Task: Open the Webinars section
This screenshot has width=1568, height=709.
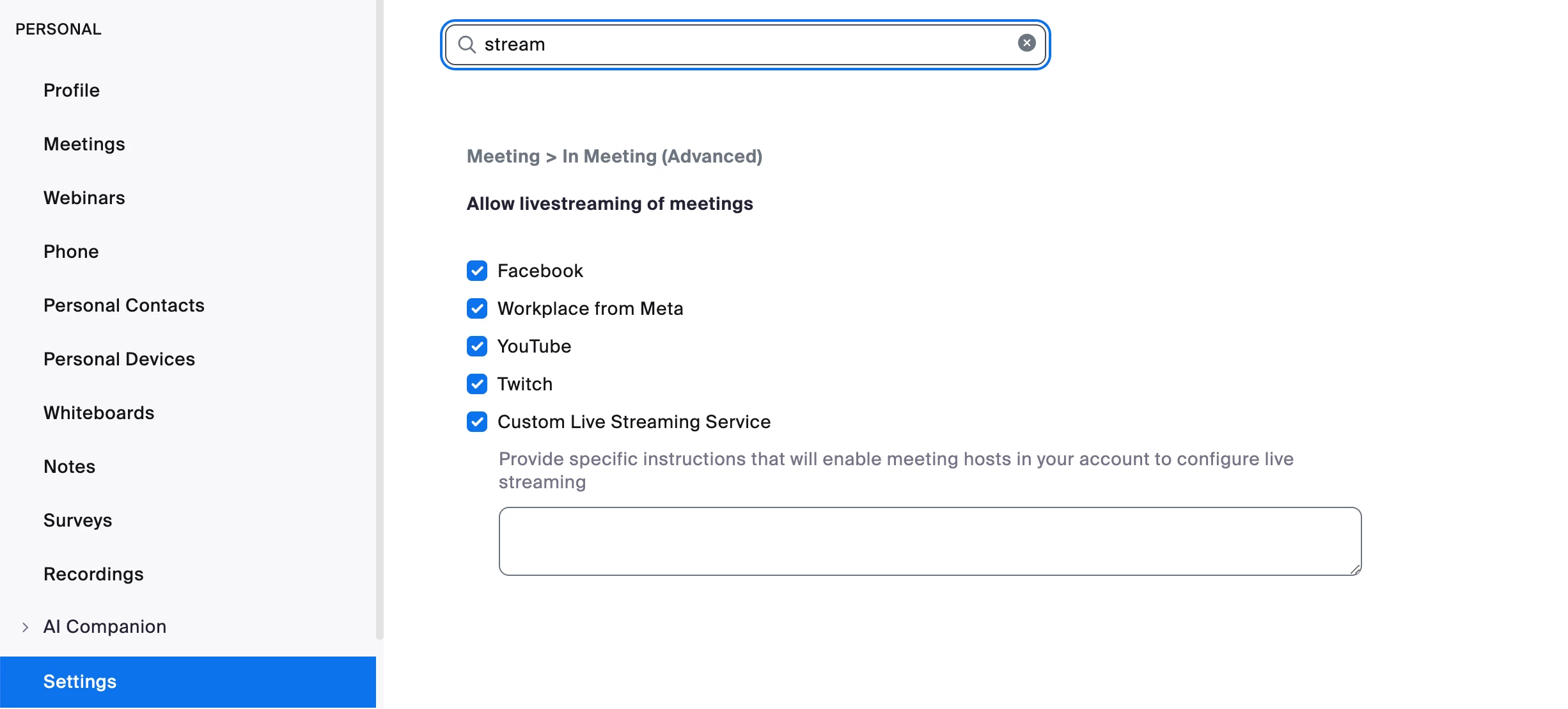Action: point(84,198)
